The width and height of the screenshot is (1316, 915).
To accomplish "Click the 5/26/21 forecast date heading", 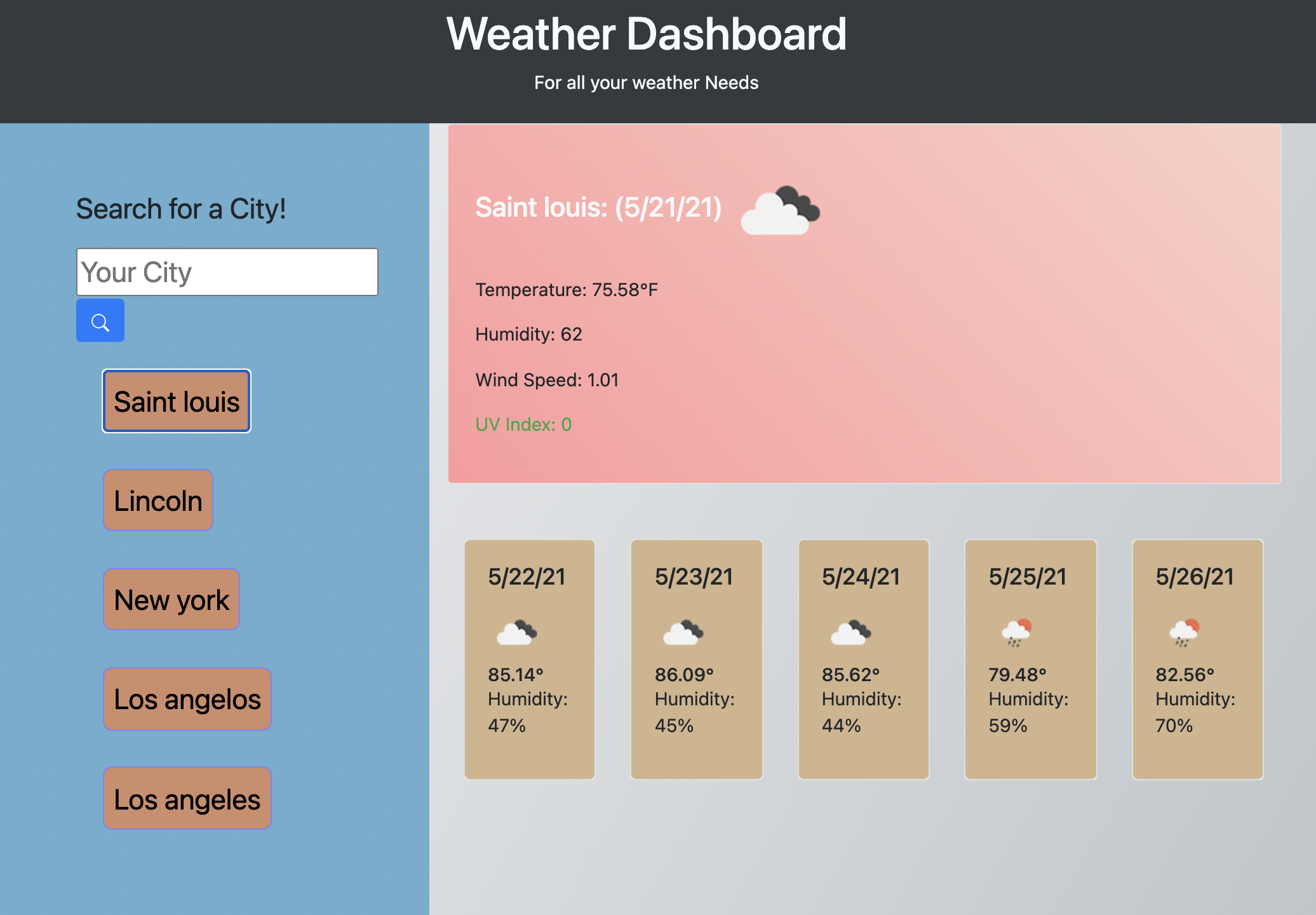I will pyautogui.click(x=1194, y=577).
